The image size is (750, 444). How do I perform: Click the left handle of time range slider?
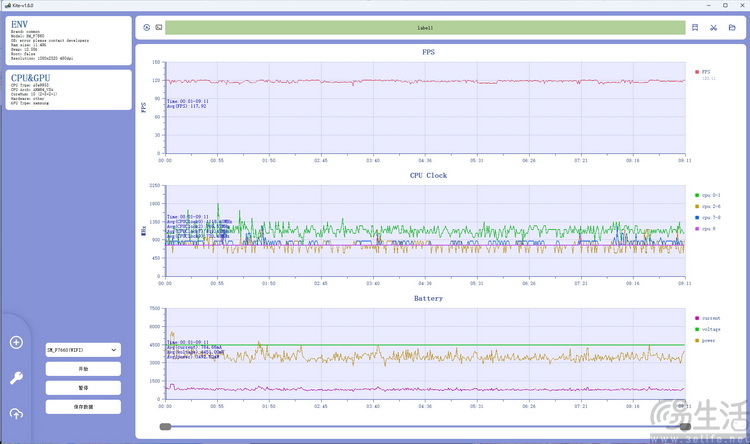click(164, 427)
